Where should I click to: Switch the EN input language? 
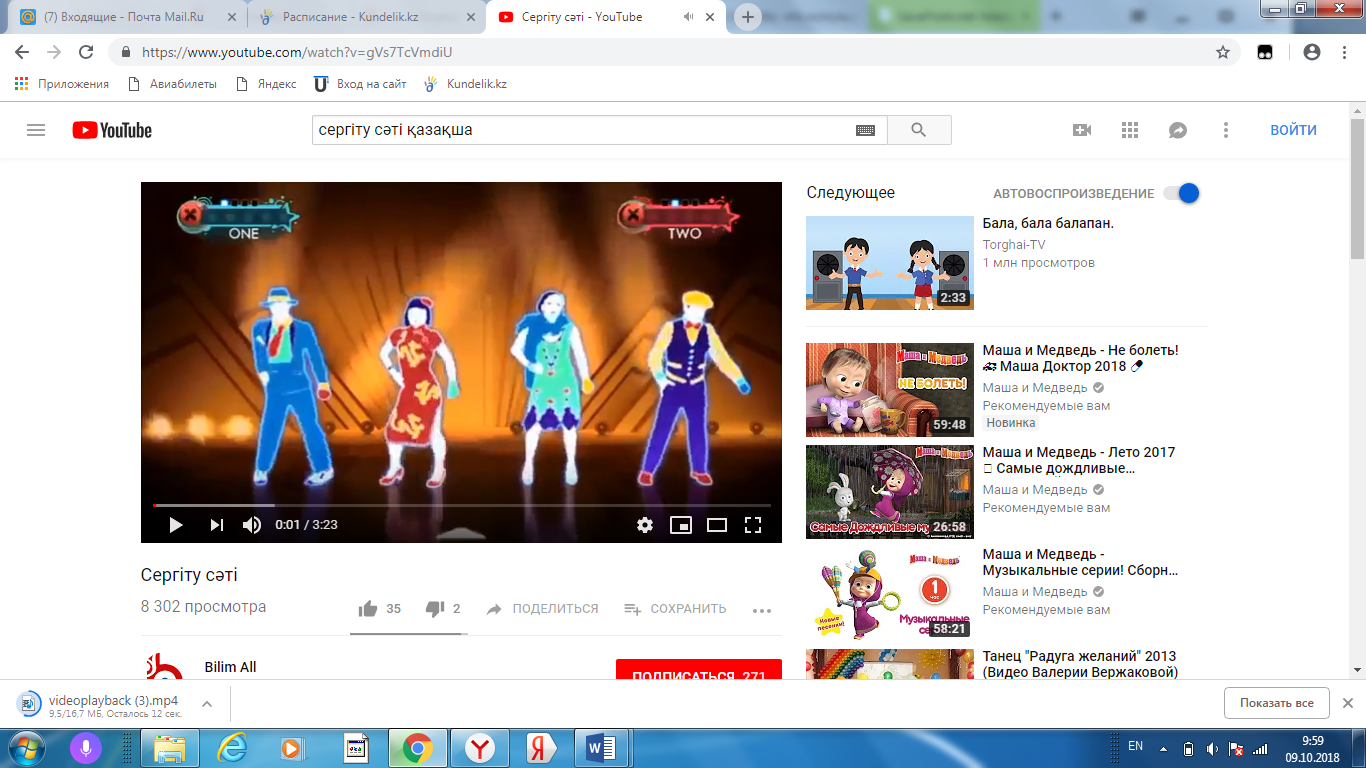coord(1135,746)
